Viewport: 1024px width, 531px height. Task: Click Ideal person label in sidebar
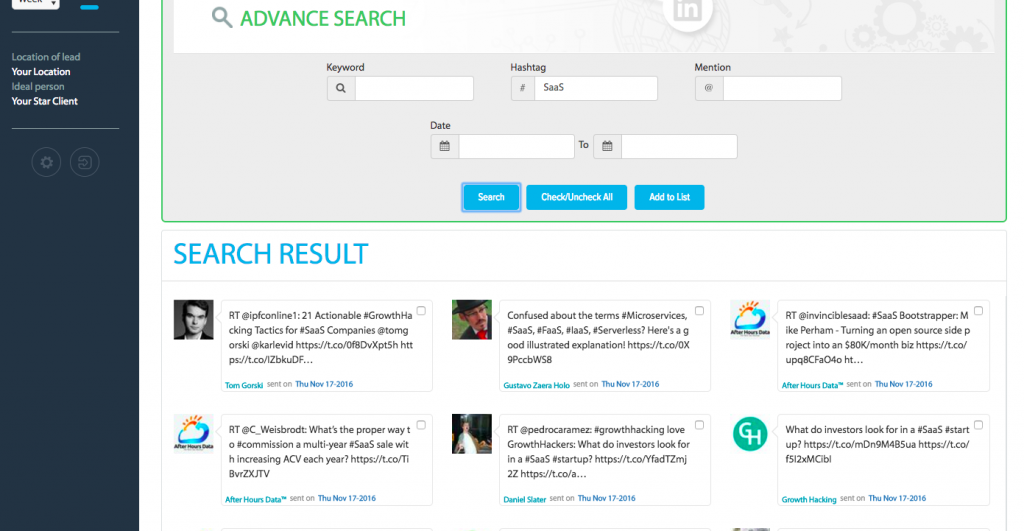(38, 86)
